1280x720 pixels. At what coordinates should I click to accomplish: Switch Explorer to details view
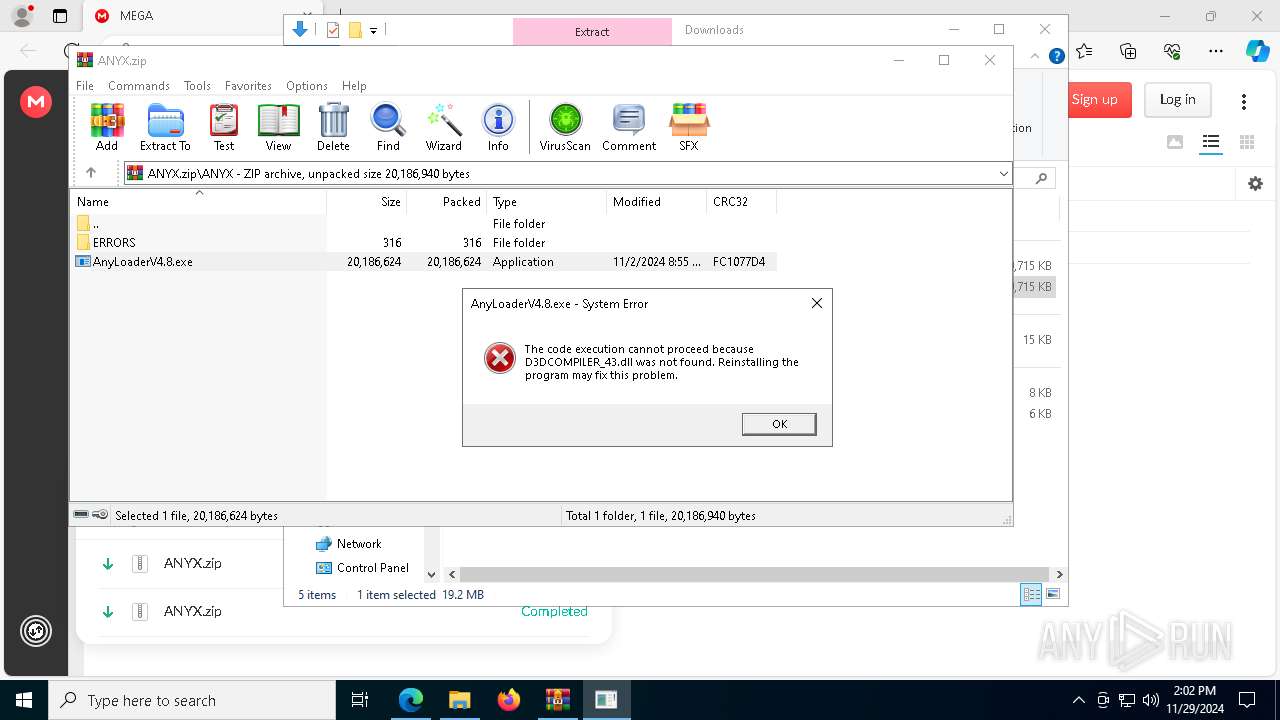(x=1031, y=594)
